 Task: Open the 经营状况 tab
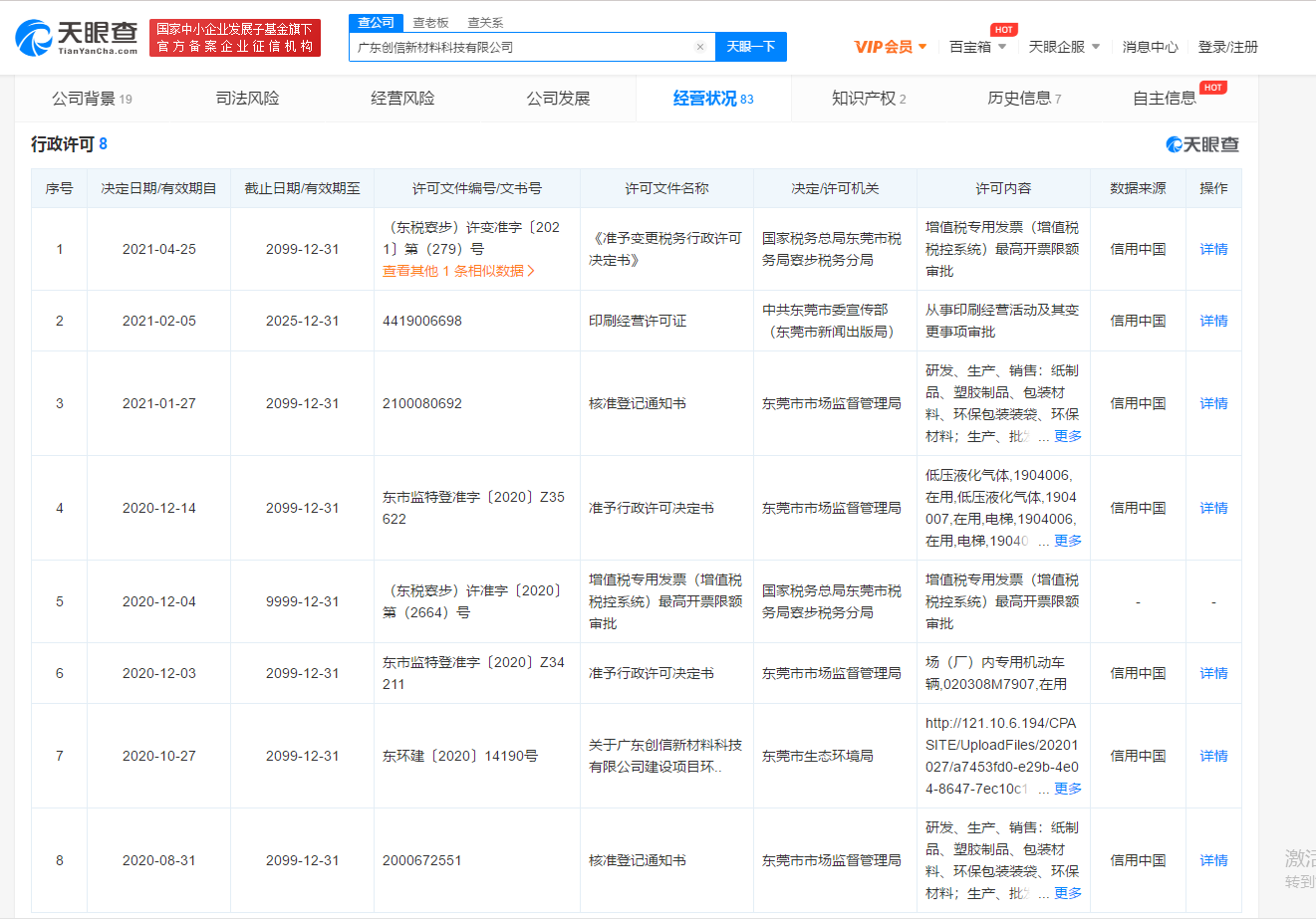713,99
